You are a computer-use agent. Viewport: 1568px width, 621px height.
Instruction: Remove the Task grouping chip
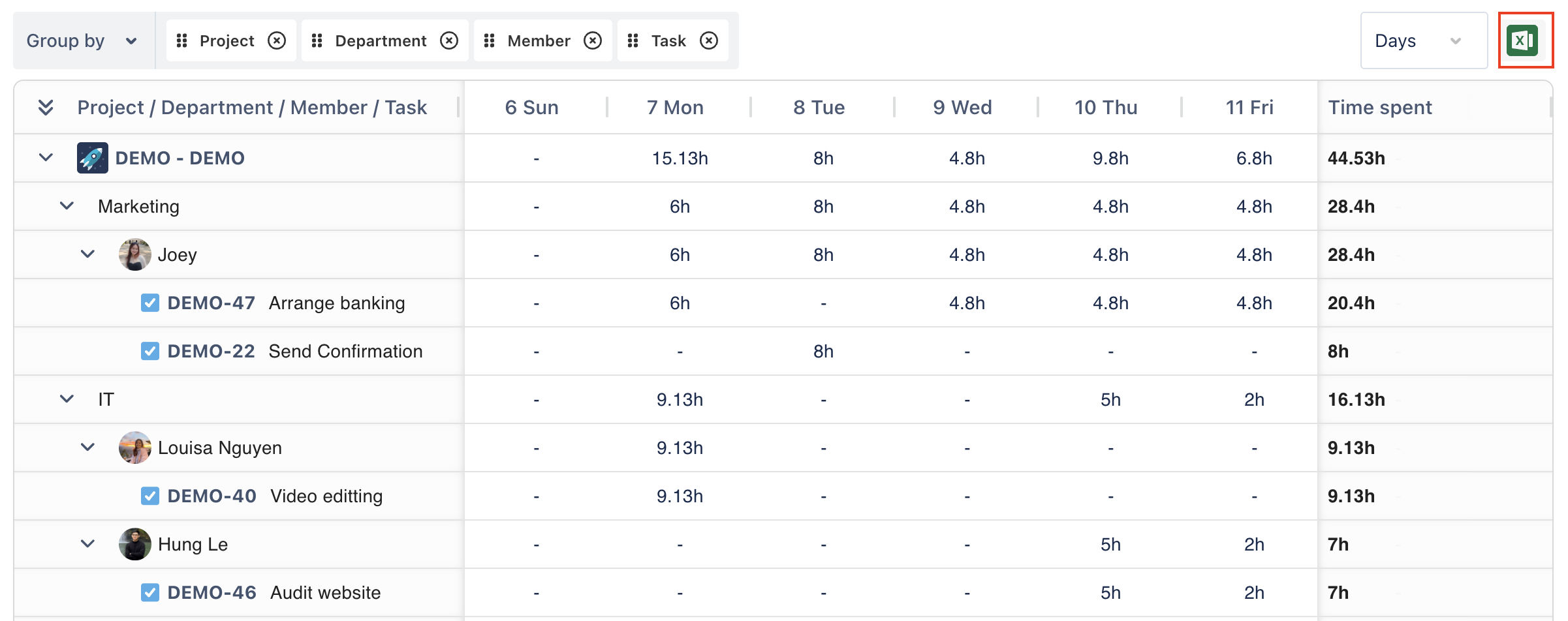click(709, 41)
